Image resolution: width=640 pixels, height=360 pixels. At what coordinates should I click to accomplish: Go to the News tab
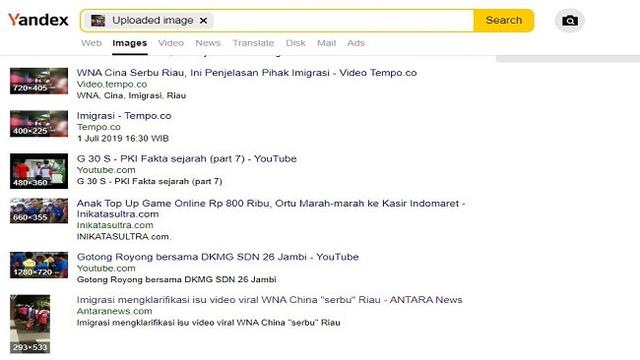pos(208,43)
